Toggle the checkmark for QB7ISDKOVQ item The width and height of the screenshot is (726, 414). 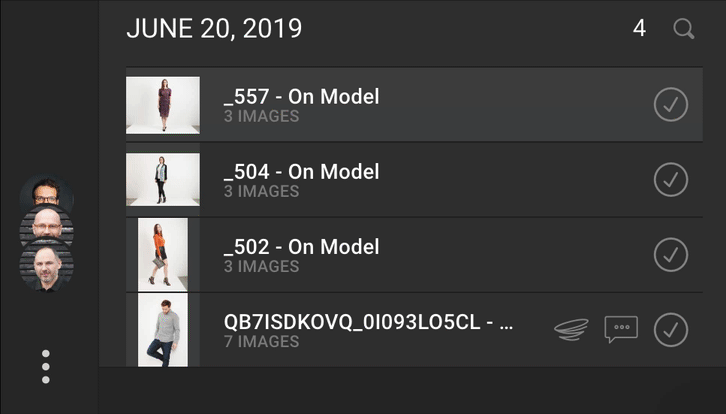click(x=670, y=329)
